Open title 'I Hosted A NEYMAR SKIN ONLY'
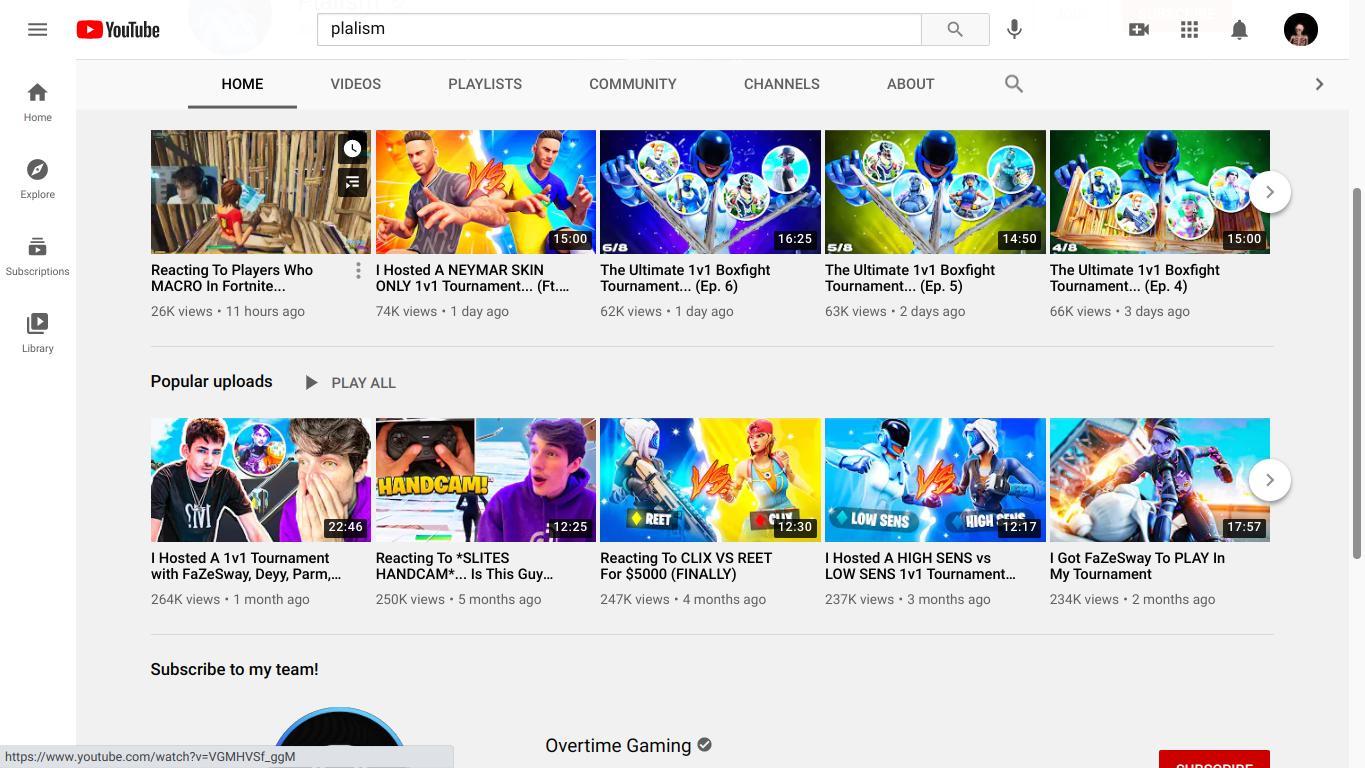The image size is (1365, 768). [473, 278]
